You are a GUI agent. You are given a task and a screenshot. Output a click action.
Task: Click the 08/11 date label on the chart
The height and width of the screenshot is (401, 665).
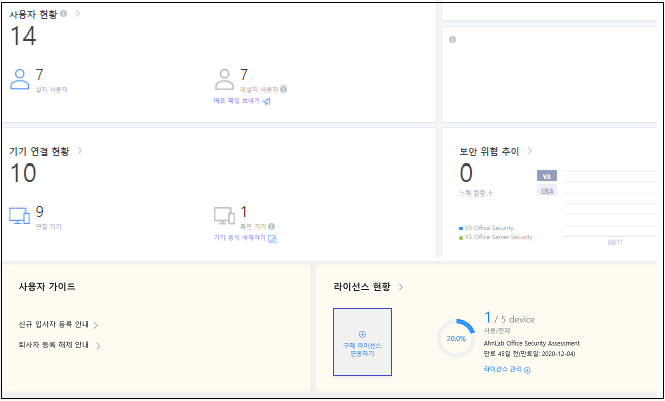pos(615,242)
